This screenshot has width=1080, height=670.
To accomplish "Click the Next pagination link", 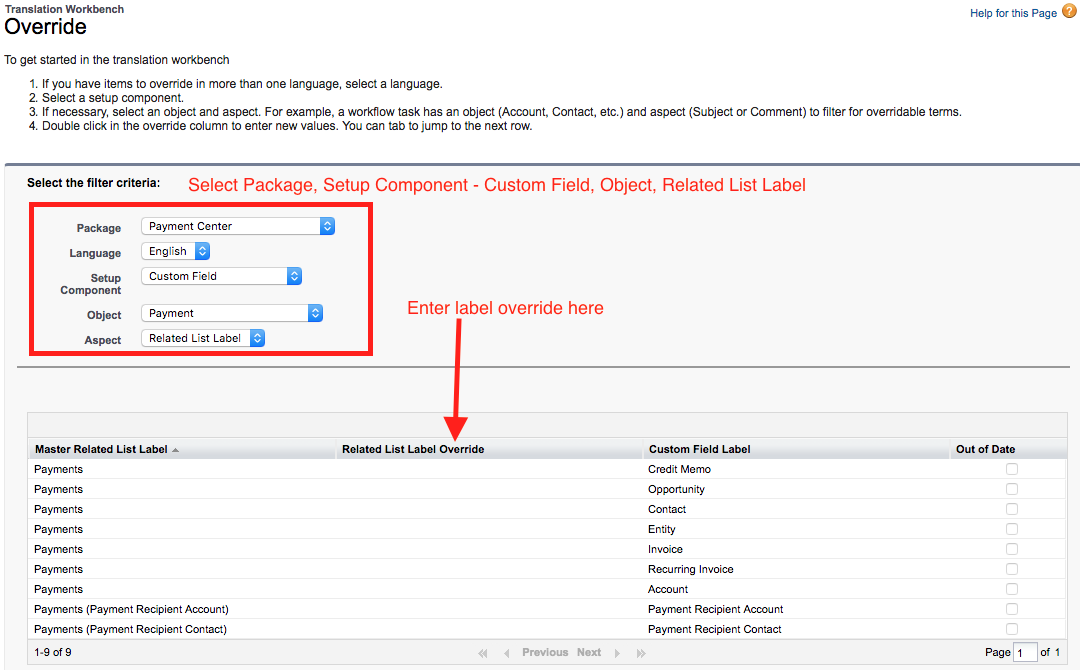I will coord(589,652).
